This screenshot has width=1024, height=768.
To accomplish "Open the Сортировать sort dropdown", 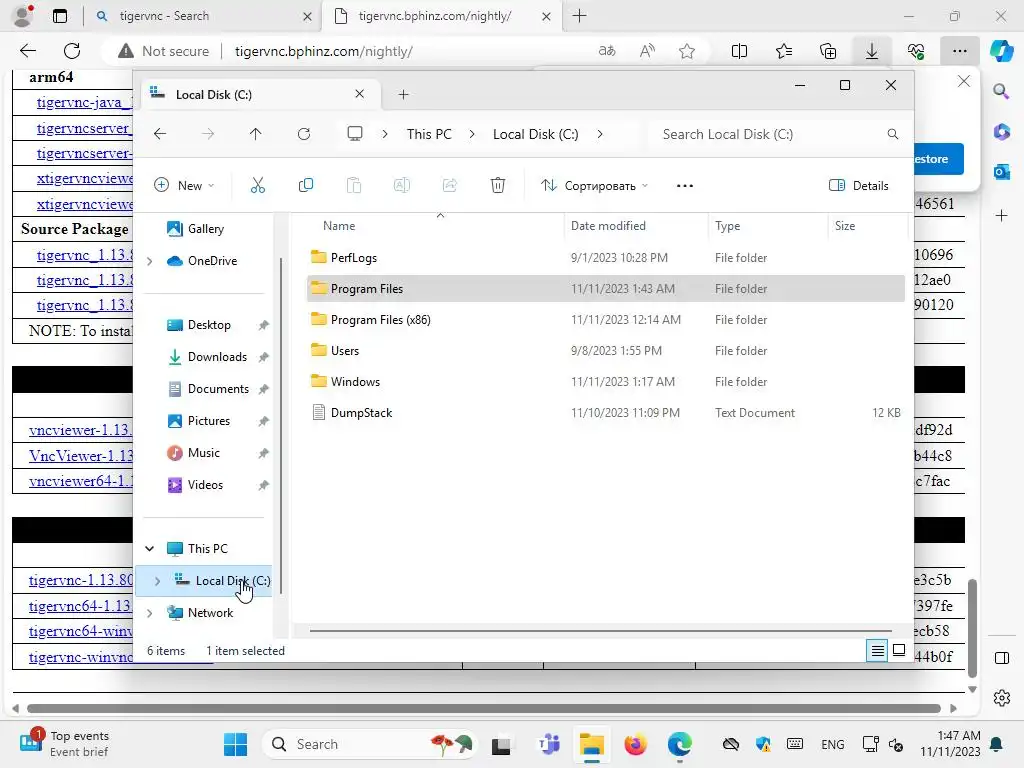I will click(x=594, y=185).
